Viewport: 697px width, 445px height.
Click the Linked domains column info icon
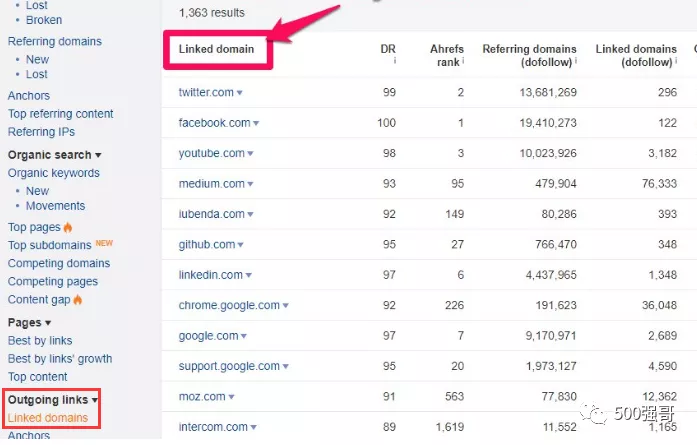click(678, 62)
